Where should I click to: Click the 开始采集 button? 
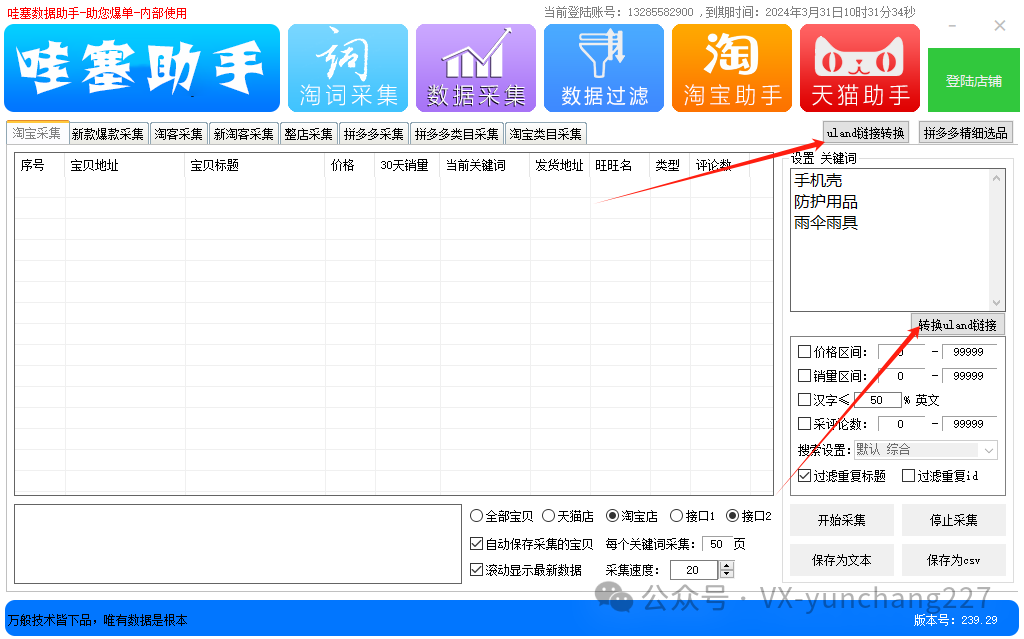click(841, 519)
